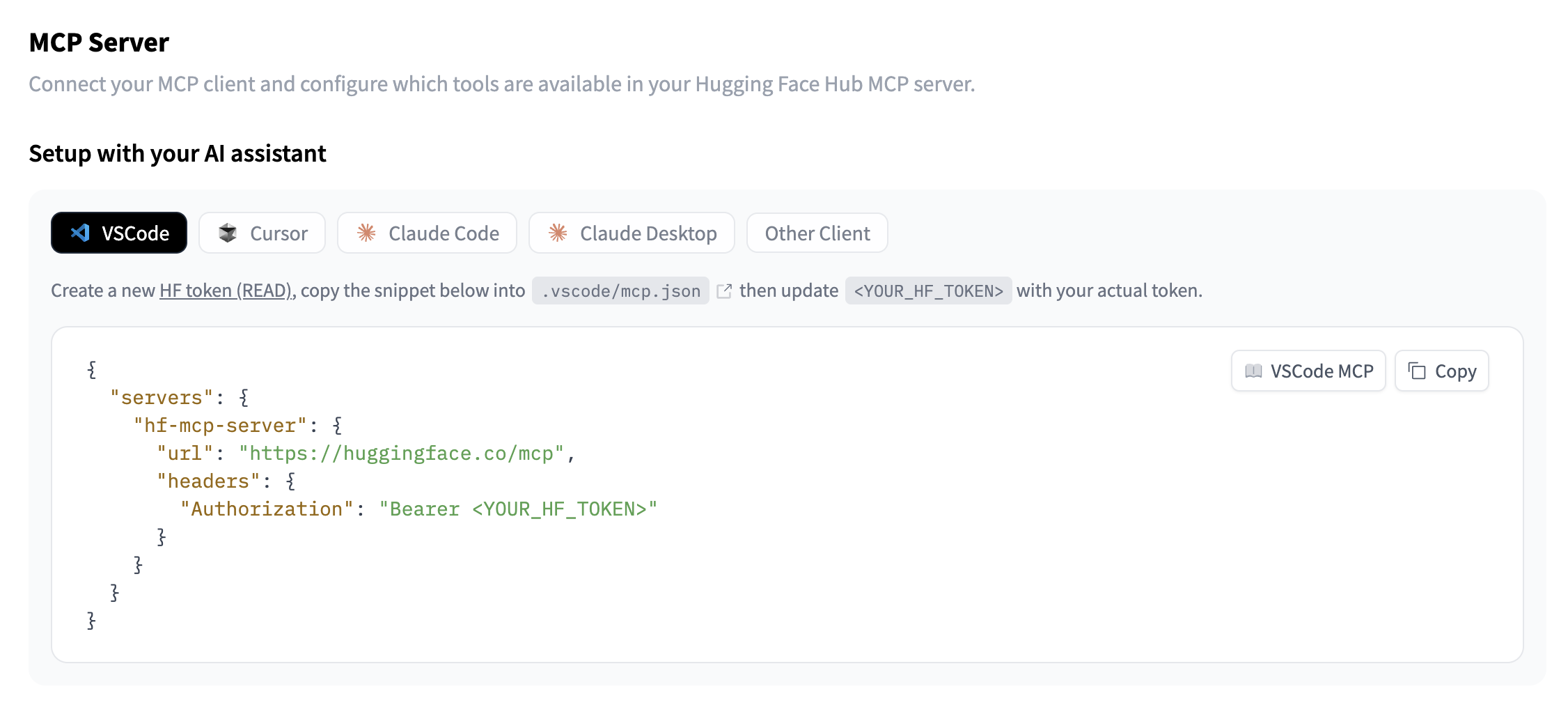Open the HF token (READ) link
Screen dimensions: 1568x719
pos(225,291)
